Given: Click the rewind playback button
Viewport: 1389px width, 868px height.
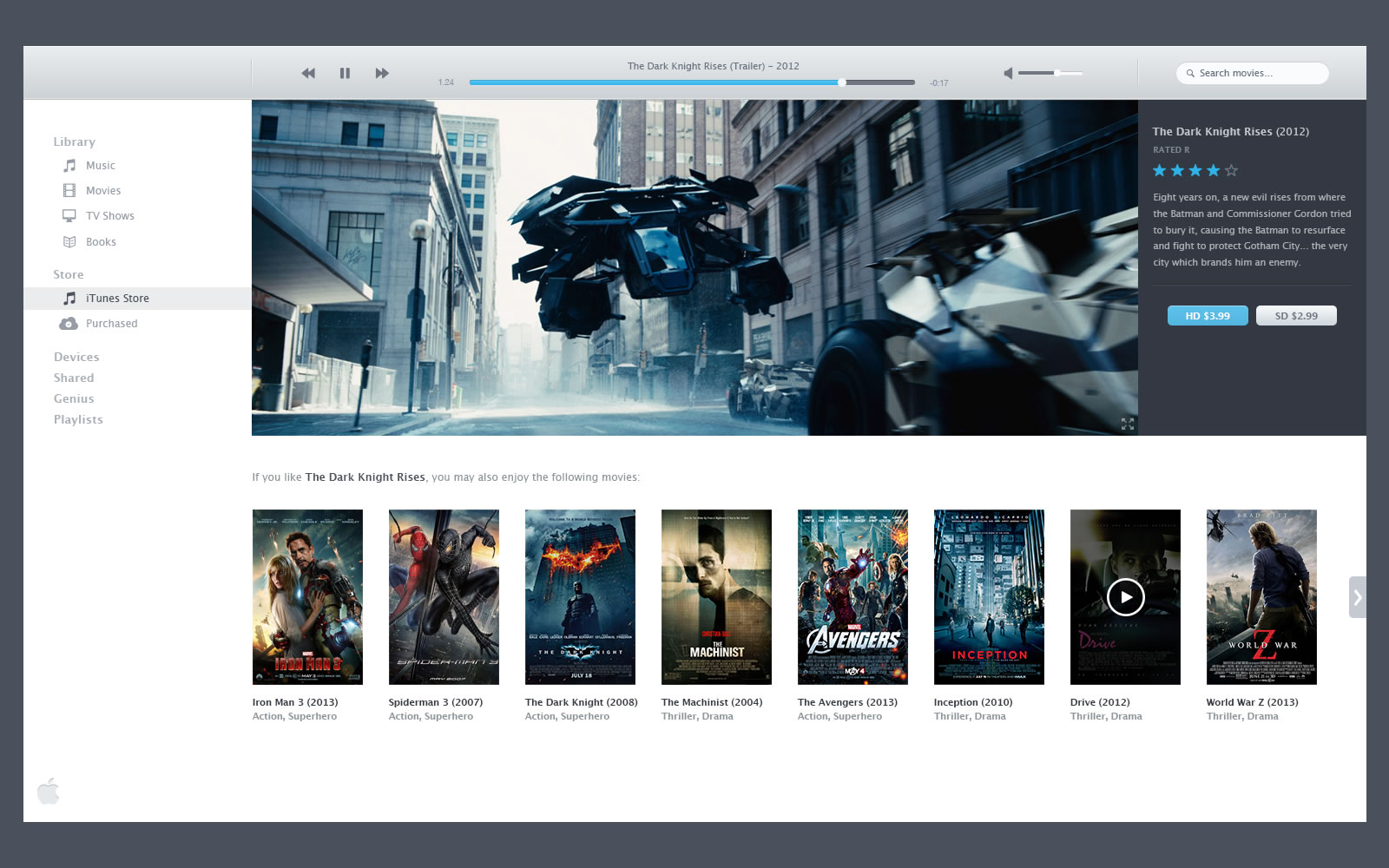Looking at the screenshot, I should click(x=308, y=73).
